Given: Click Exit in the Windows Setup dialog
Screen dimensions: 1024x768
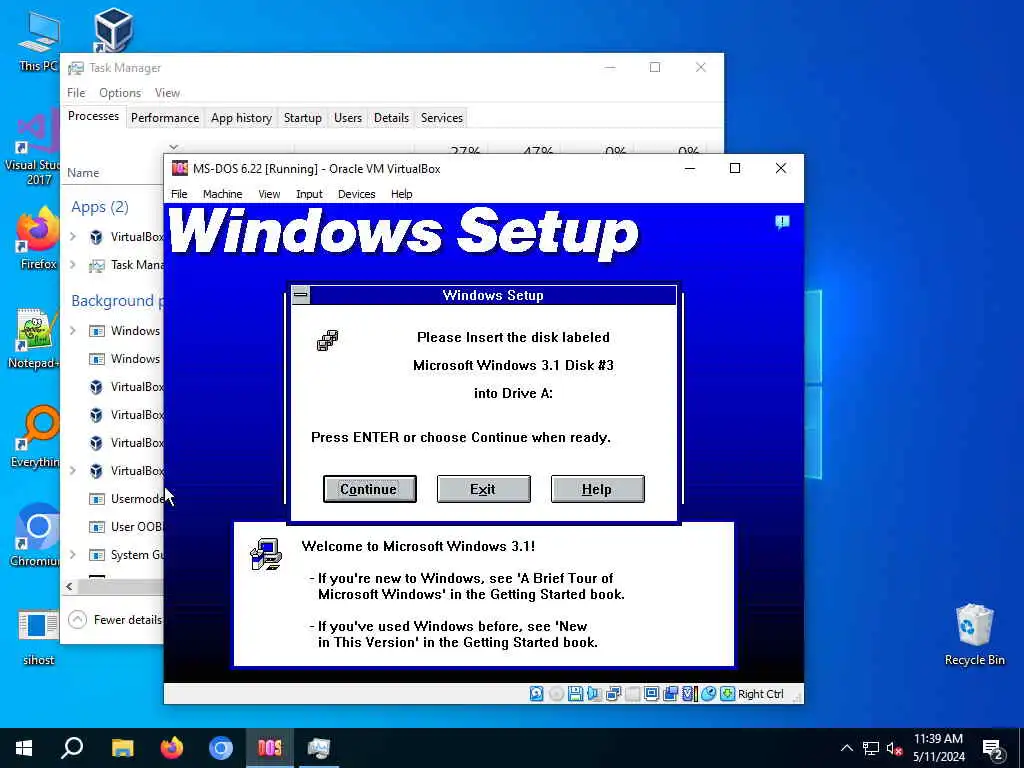Looking at the screenshot, I should [x=483, y=489].
